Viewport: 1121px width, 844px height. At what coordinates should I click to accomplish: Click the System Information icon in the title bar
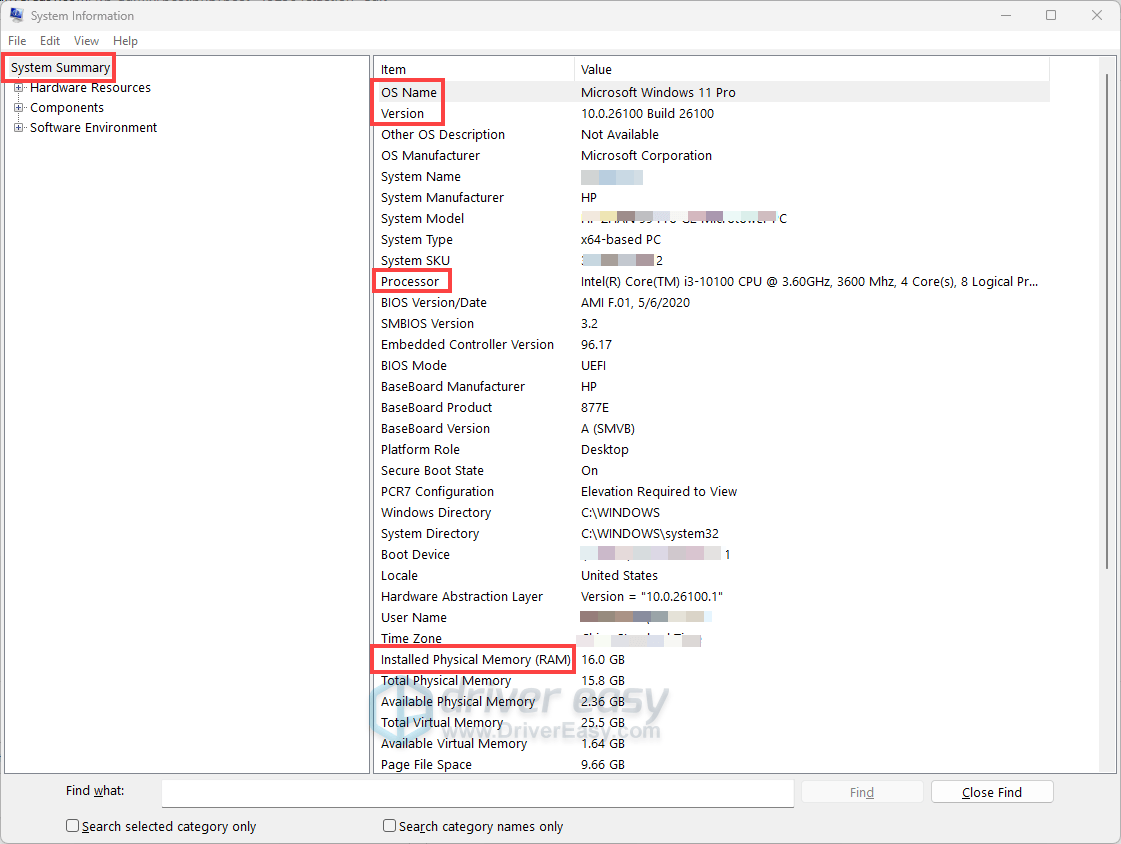[15, 15]
